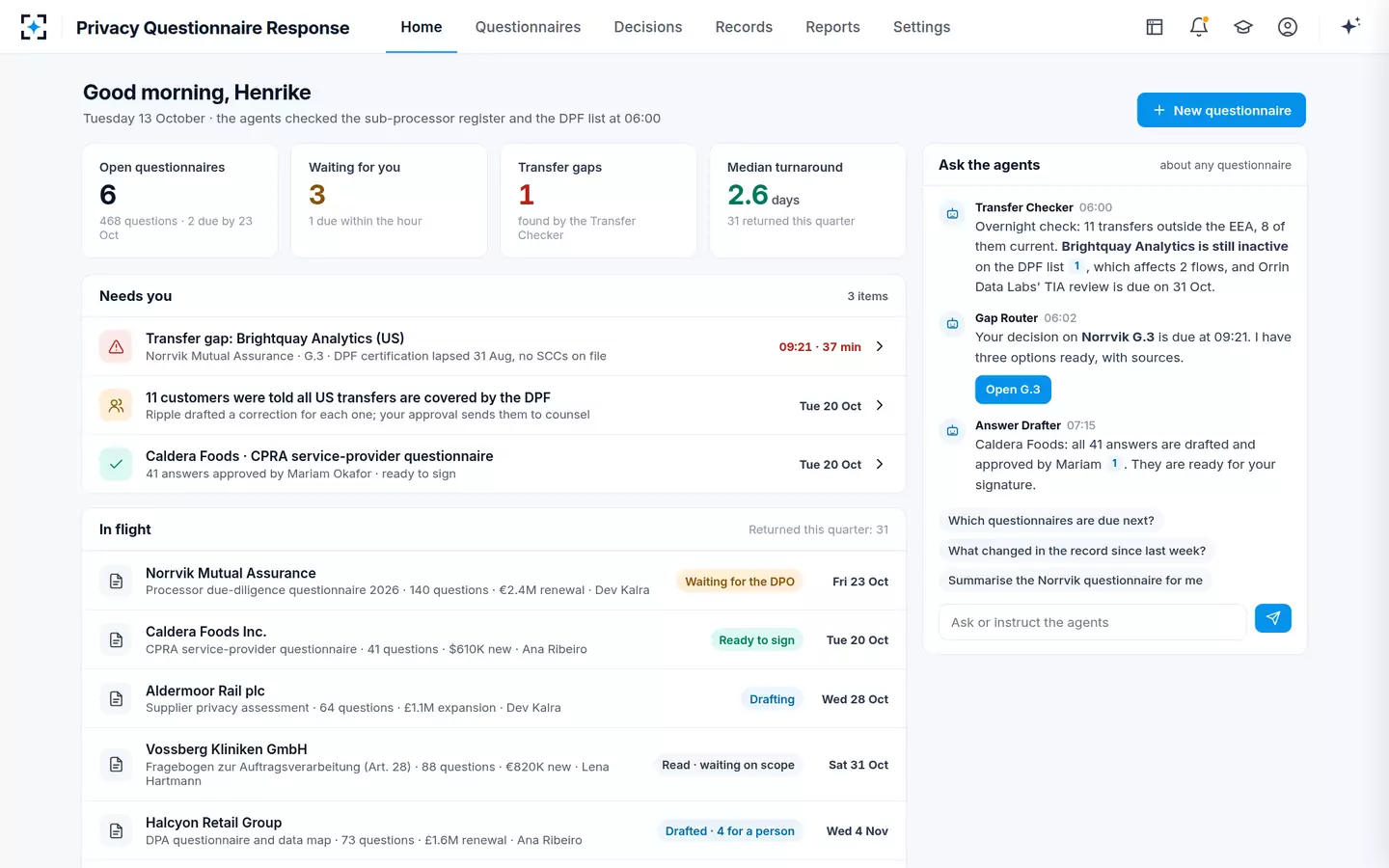
Task: Focus the 'Ask or instruct the agents' field
Action: [1092, 622]
